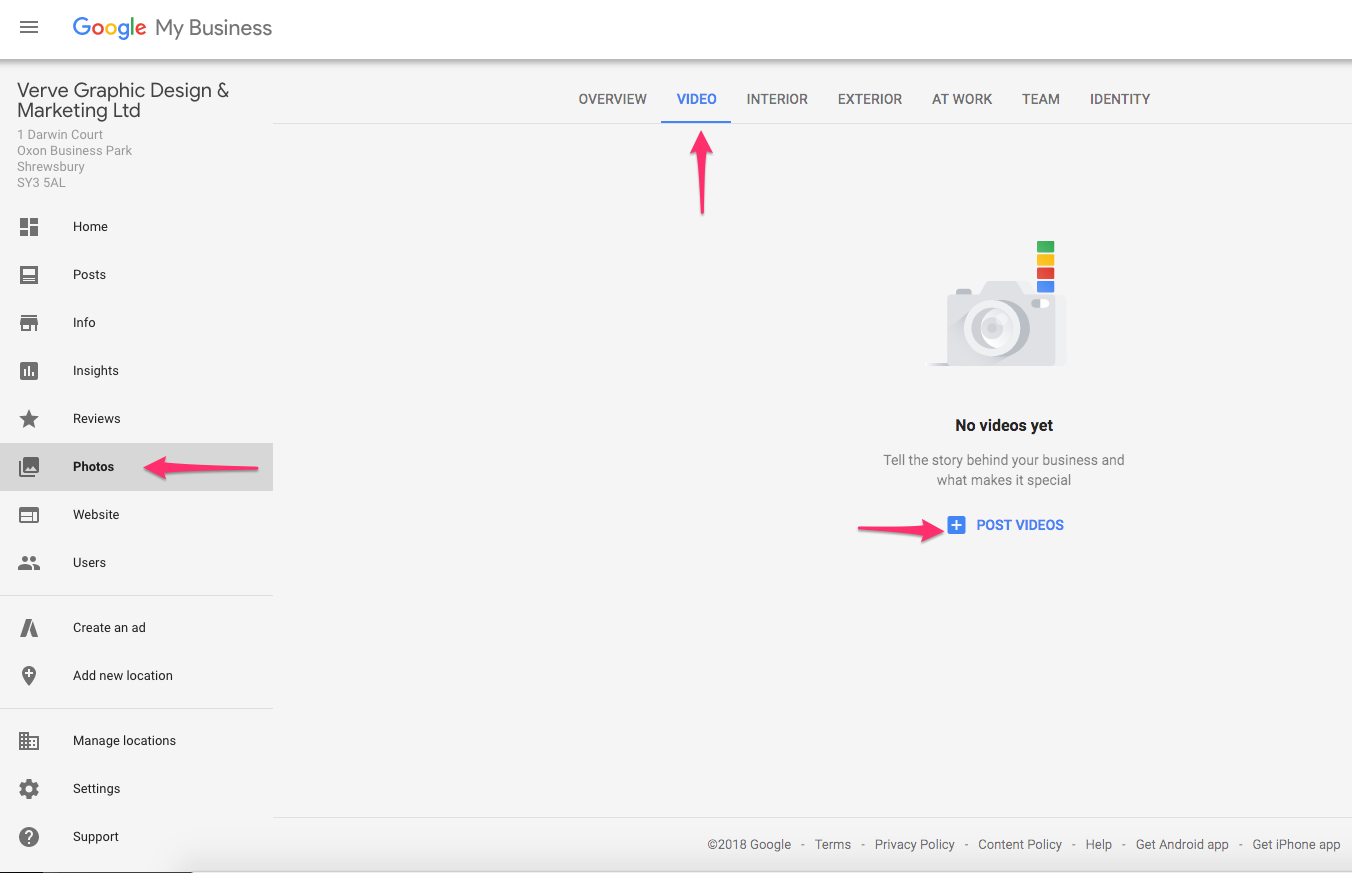1352x873 pixels.
Task: Click the Posts sidebar icon
Action: [29, 275]
